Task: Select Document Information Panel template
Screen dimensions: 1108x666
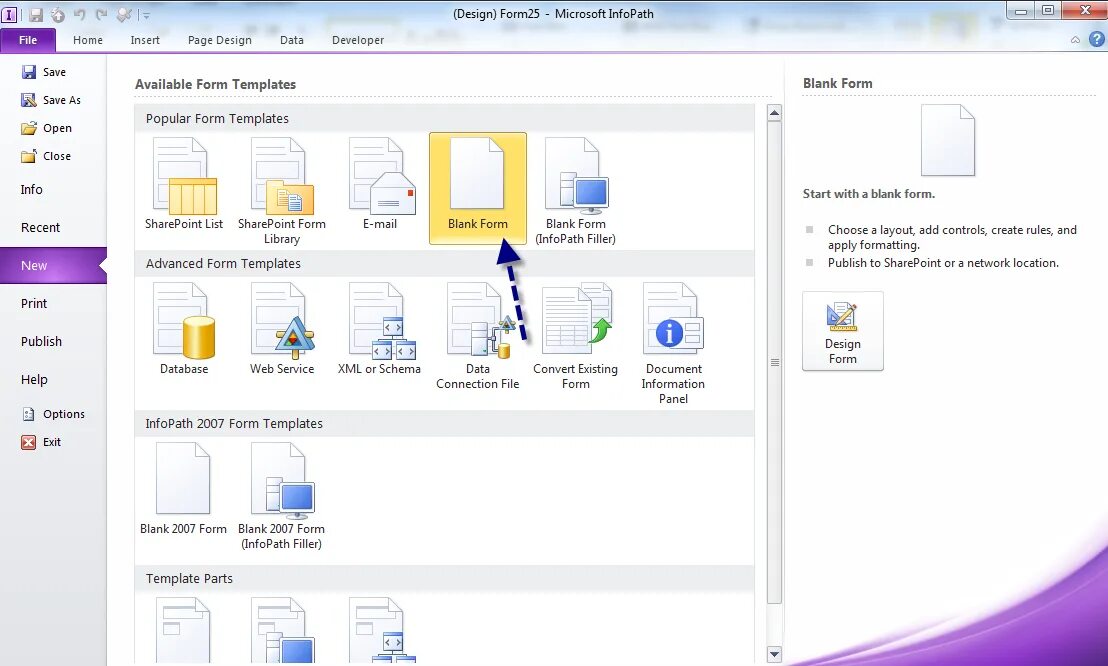Action: coord(673,344)
